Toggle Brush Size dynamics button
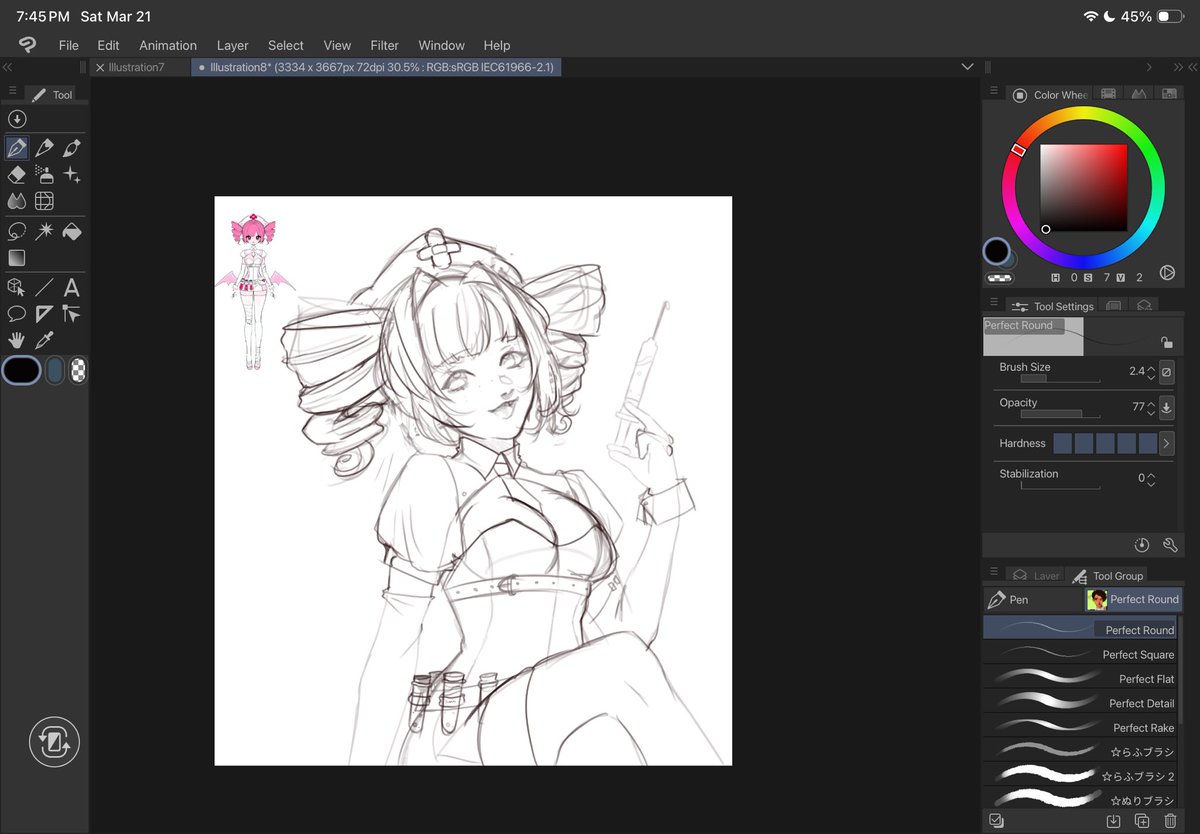Screen dimensions: 1200x834 click(1167, 372)
